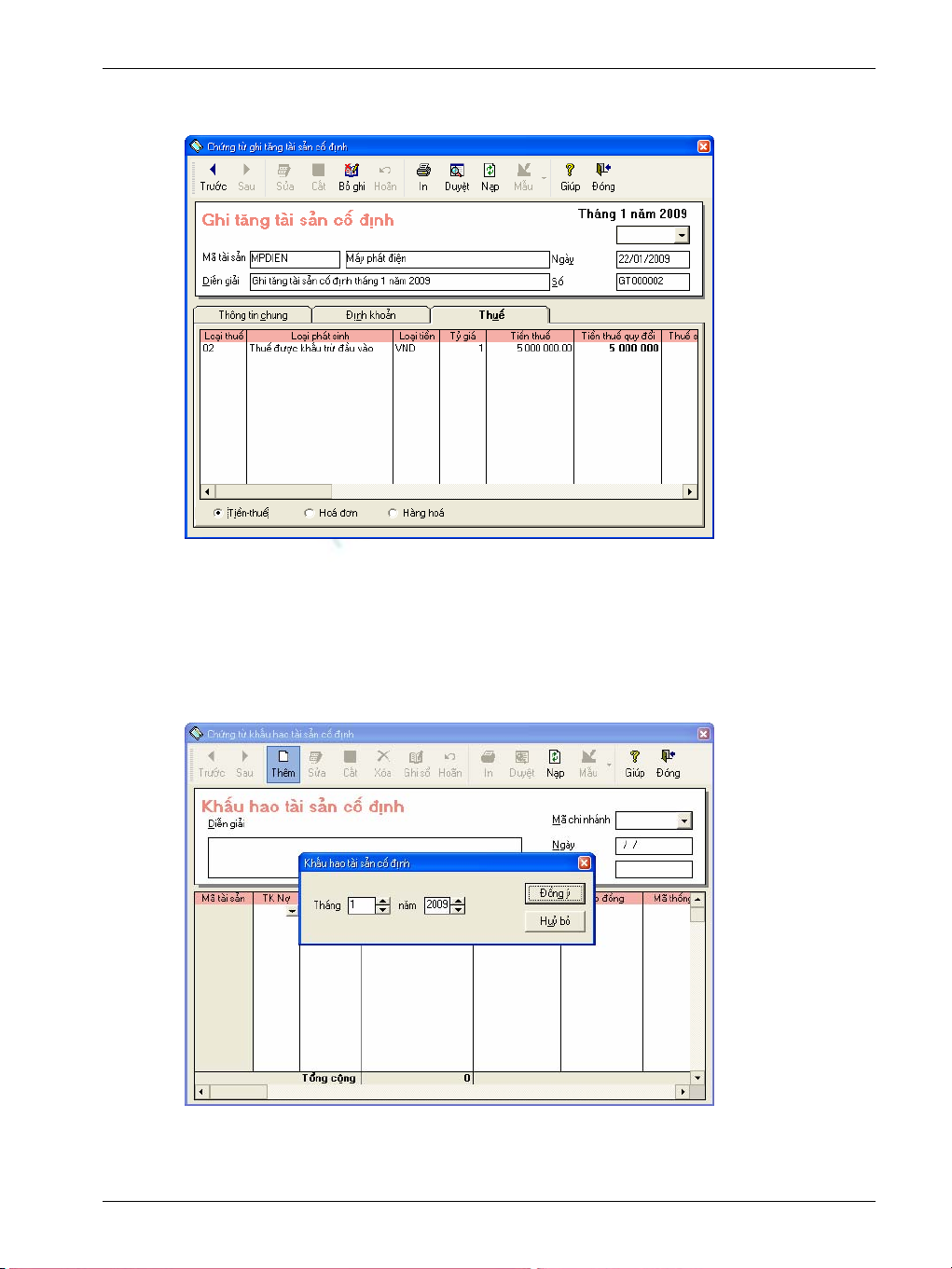Click the Giúp help icon in top window
This screenshot has height=1269, width=952.
570,171
